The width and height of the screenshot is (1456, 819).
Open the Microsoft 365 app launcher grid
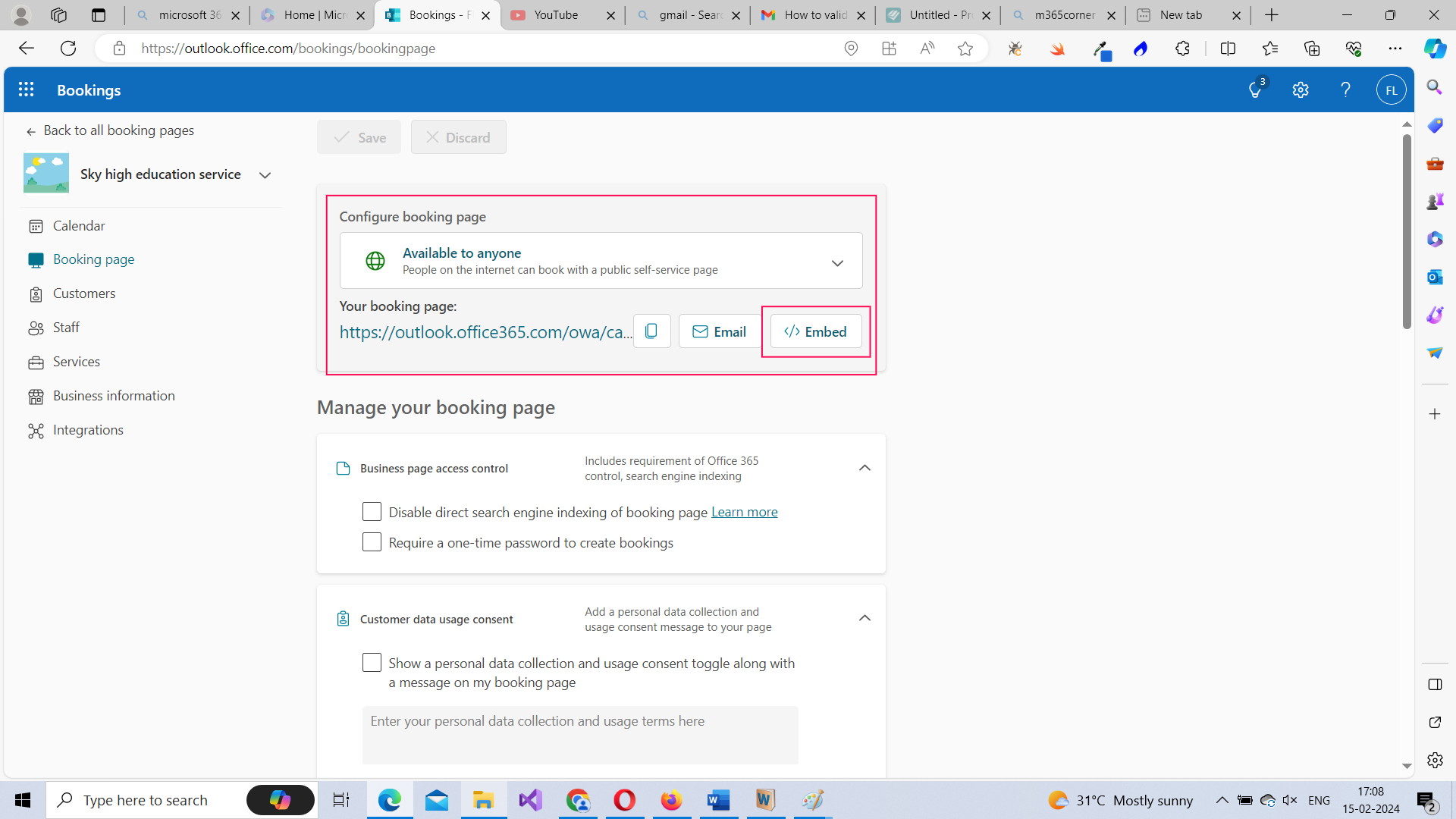(x=27, y=89)
